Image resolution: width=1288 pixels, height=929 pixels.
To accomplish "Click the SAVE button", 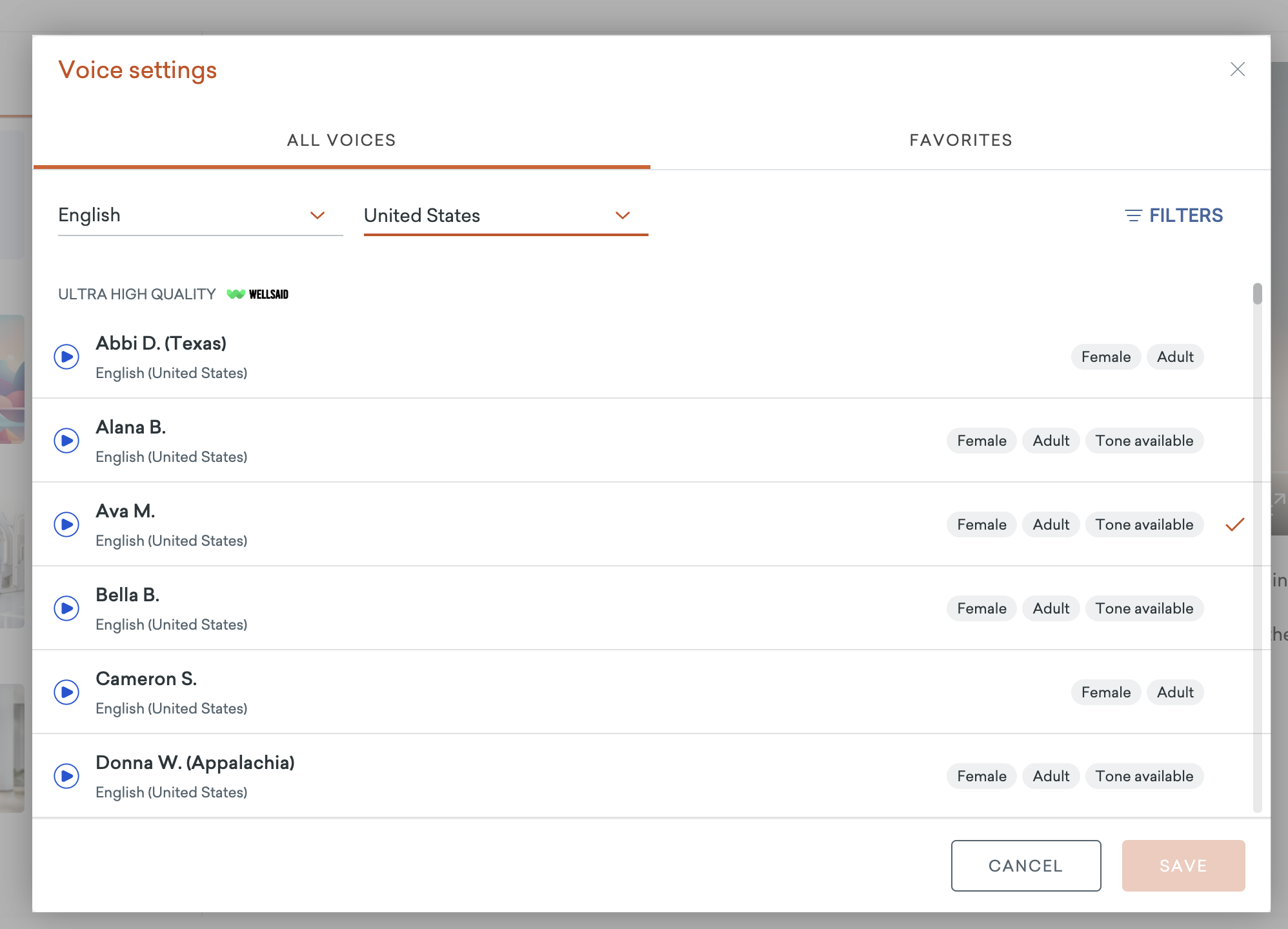I will tap(1183, 866).
